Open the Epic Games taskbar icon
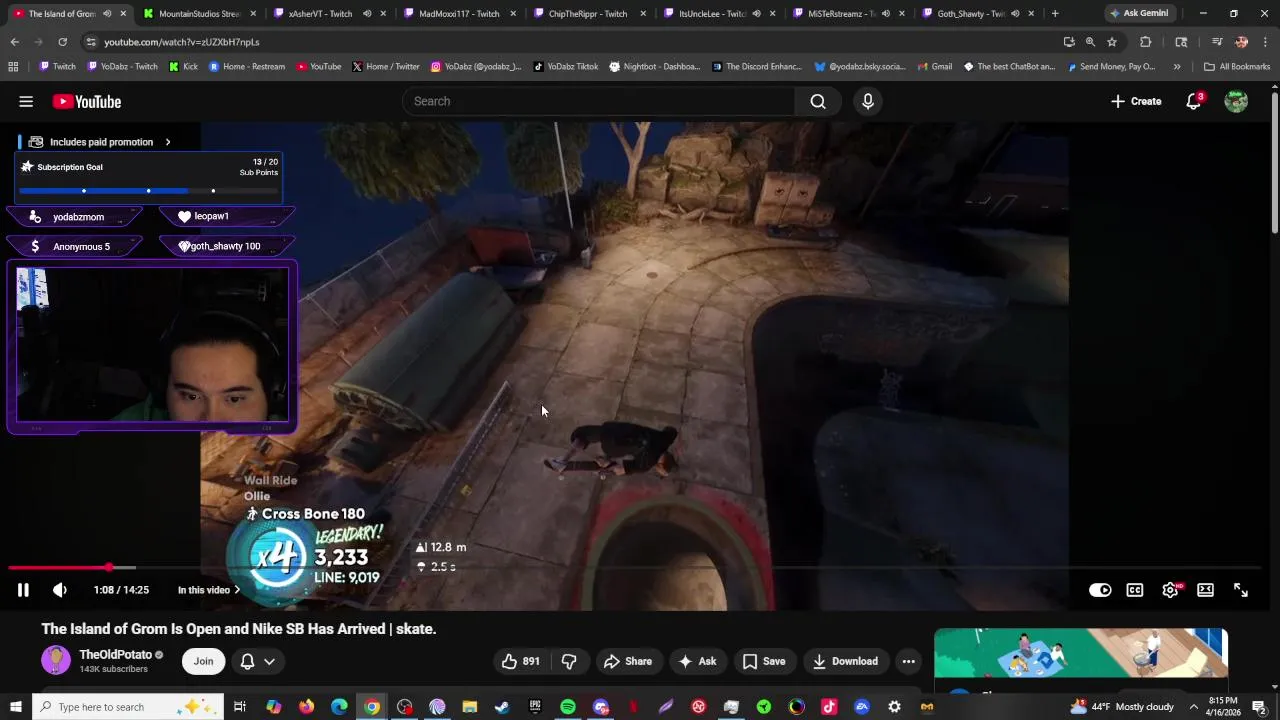Image resolution: width=1280 pixels, height=720 pixels. click(535, 707)
